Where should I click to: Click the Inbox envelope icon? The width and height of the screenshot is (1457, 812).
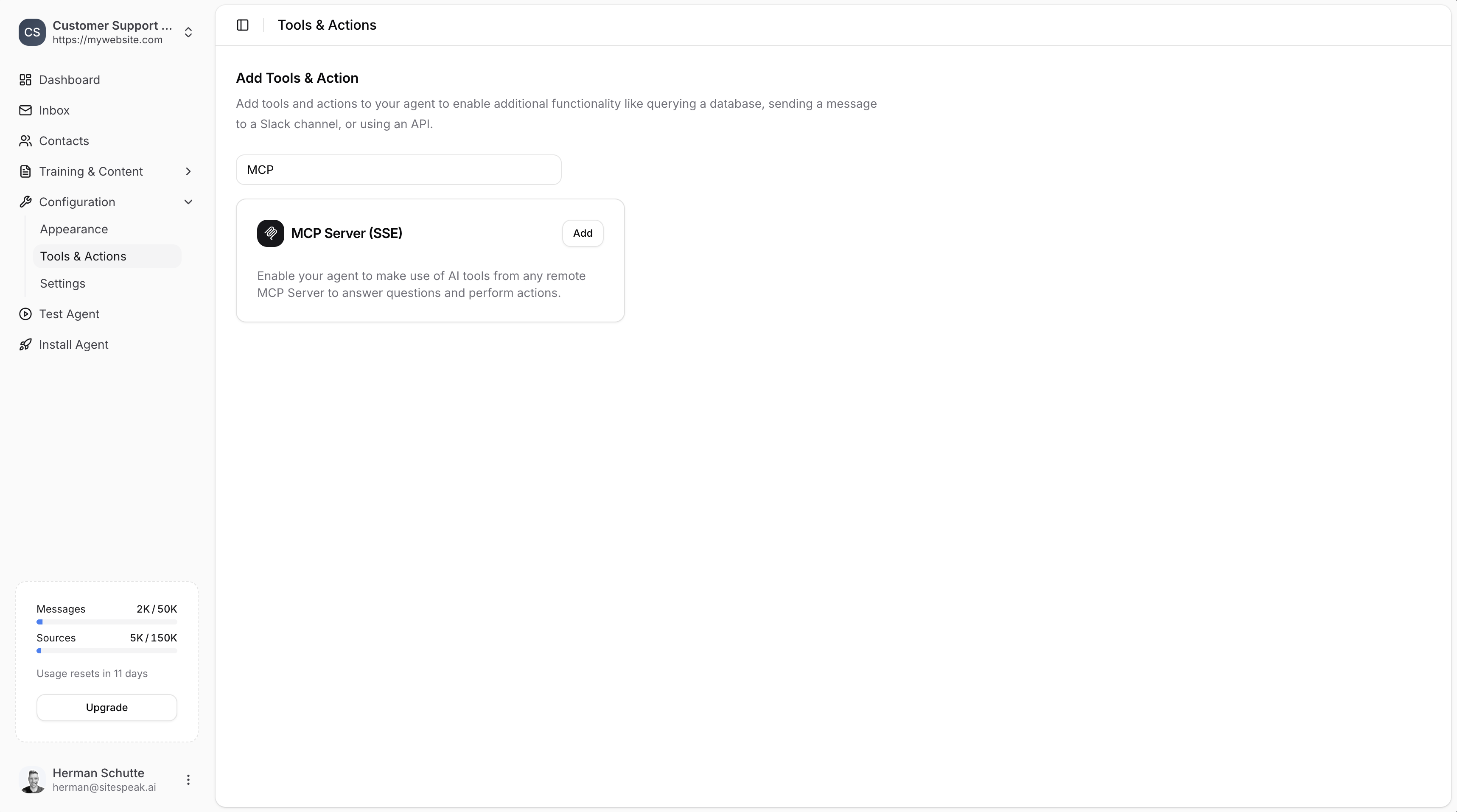pos(25,110)
